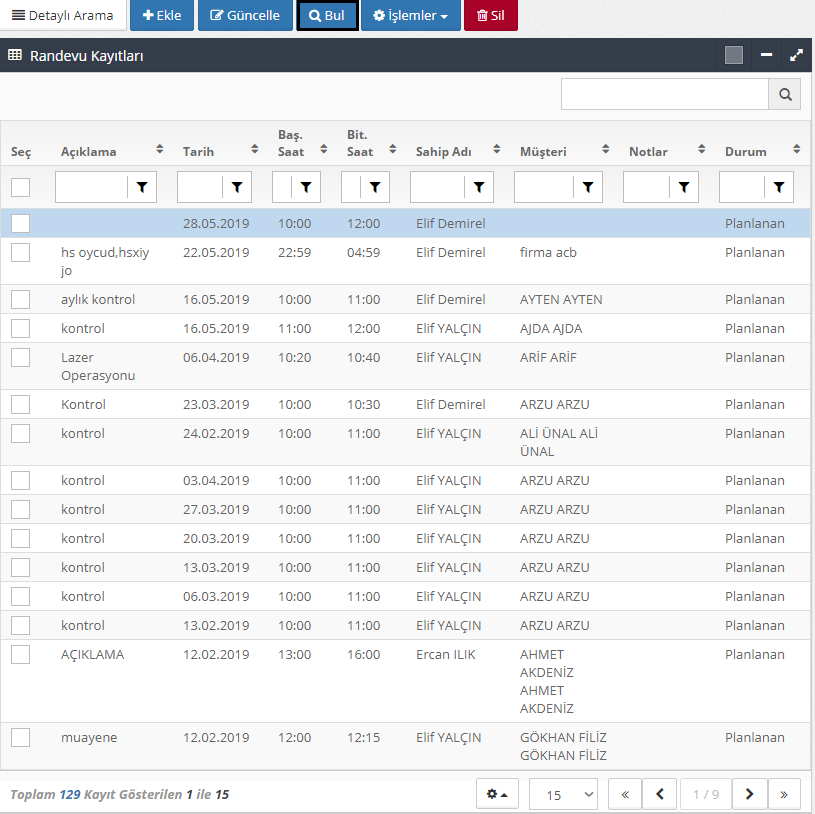This screenshot has width=815, height=814.
Task: Click the gray color square in the panel header
Action: pyautogui.click(x=734, y=56)
